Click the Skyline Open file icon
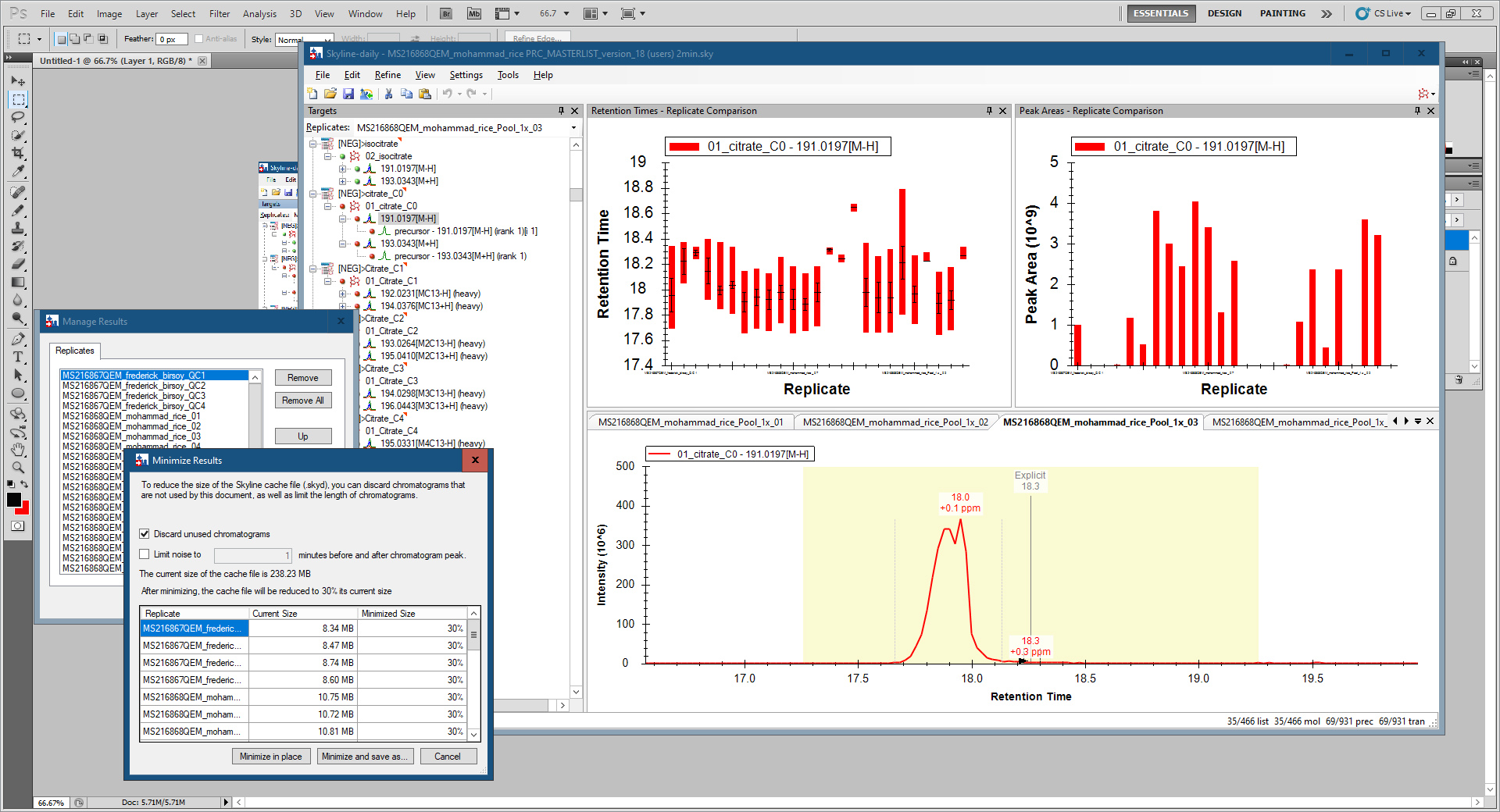This screenshot has width=1500, height=812. coord(330,94)
